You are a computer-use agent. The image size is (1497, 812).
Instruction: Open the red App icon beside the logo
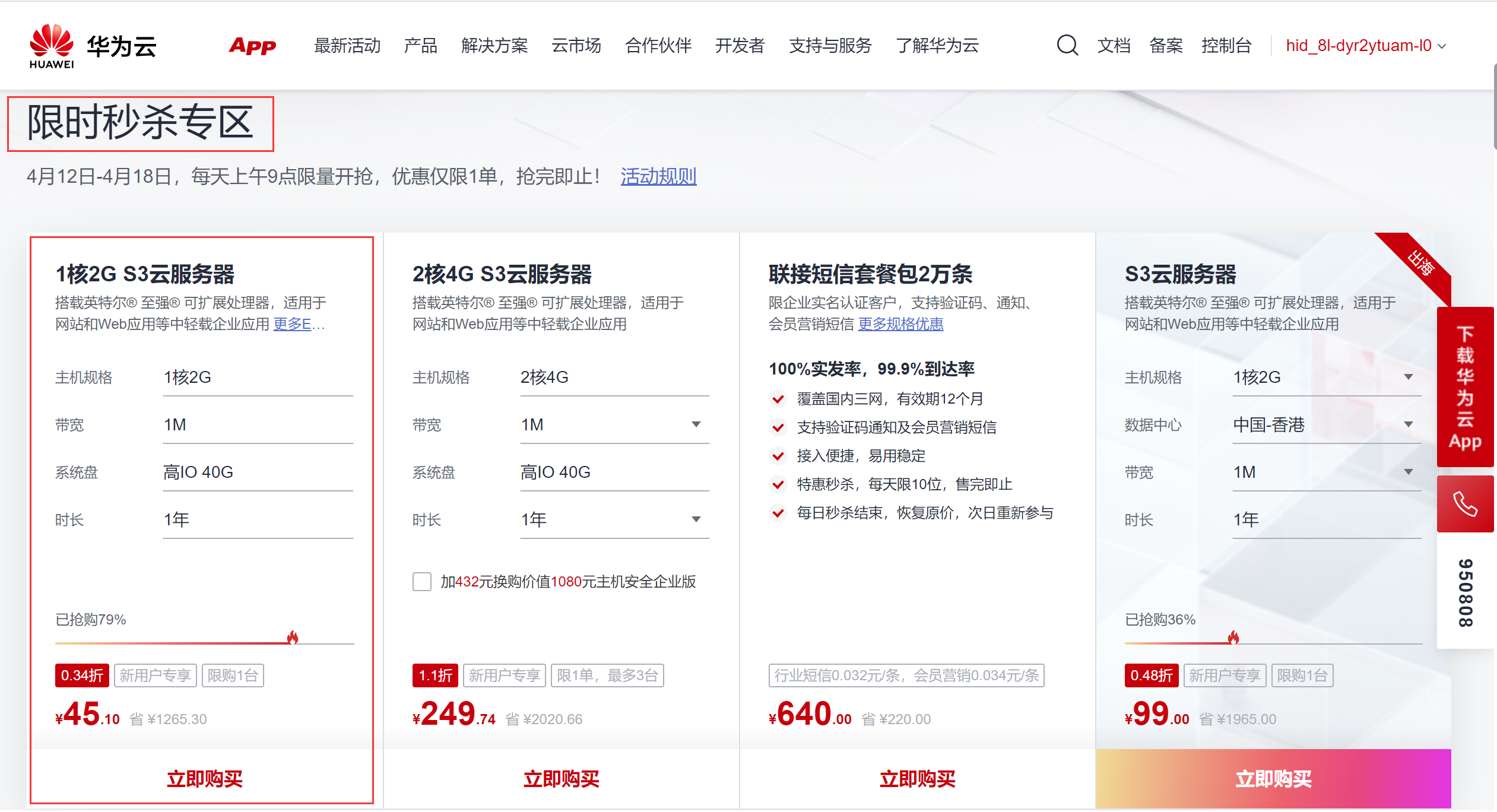tap(252, 46)
